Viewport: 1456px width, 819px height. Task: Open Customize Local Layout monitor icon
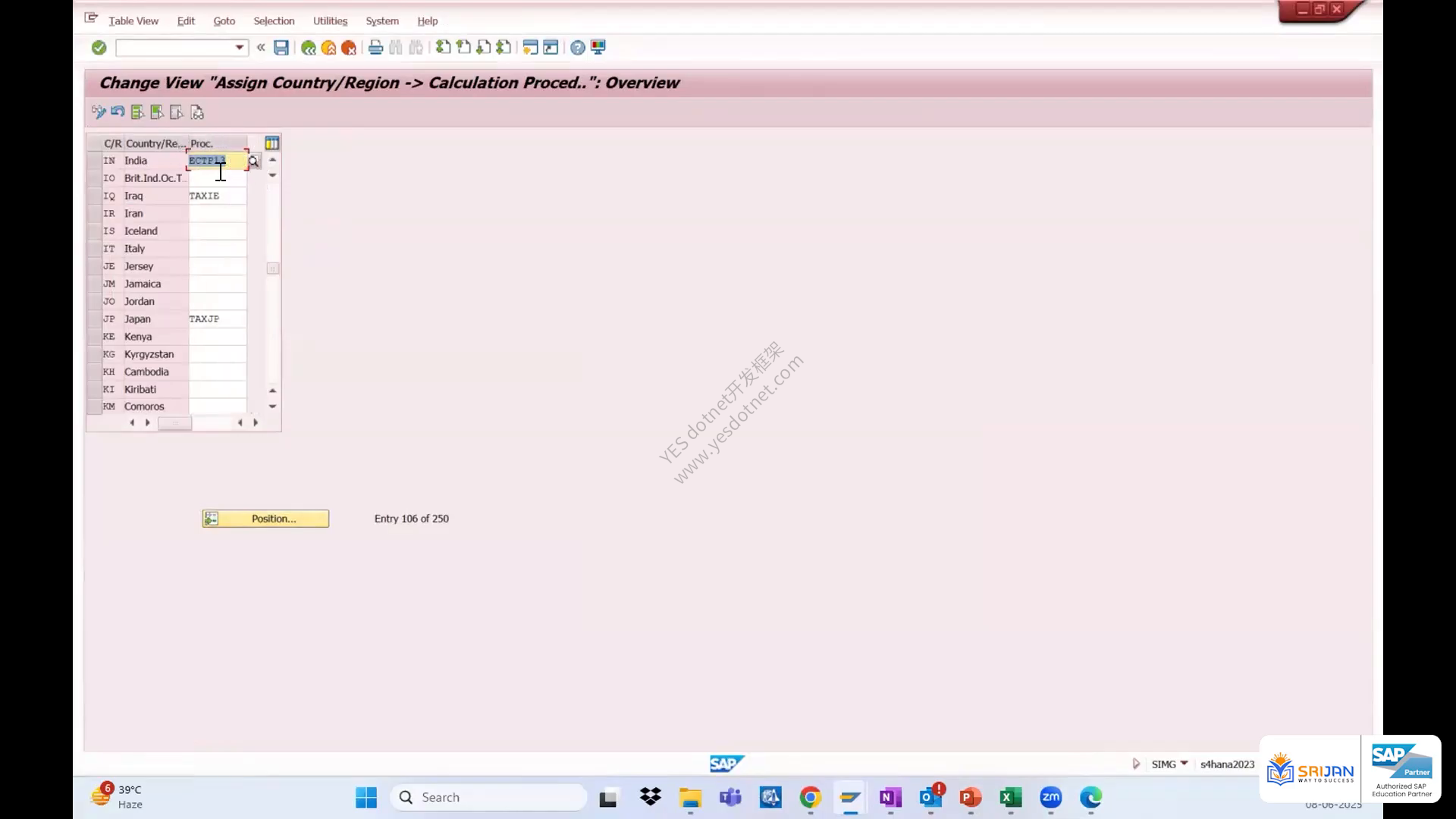598,48
